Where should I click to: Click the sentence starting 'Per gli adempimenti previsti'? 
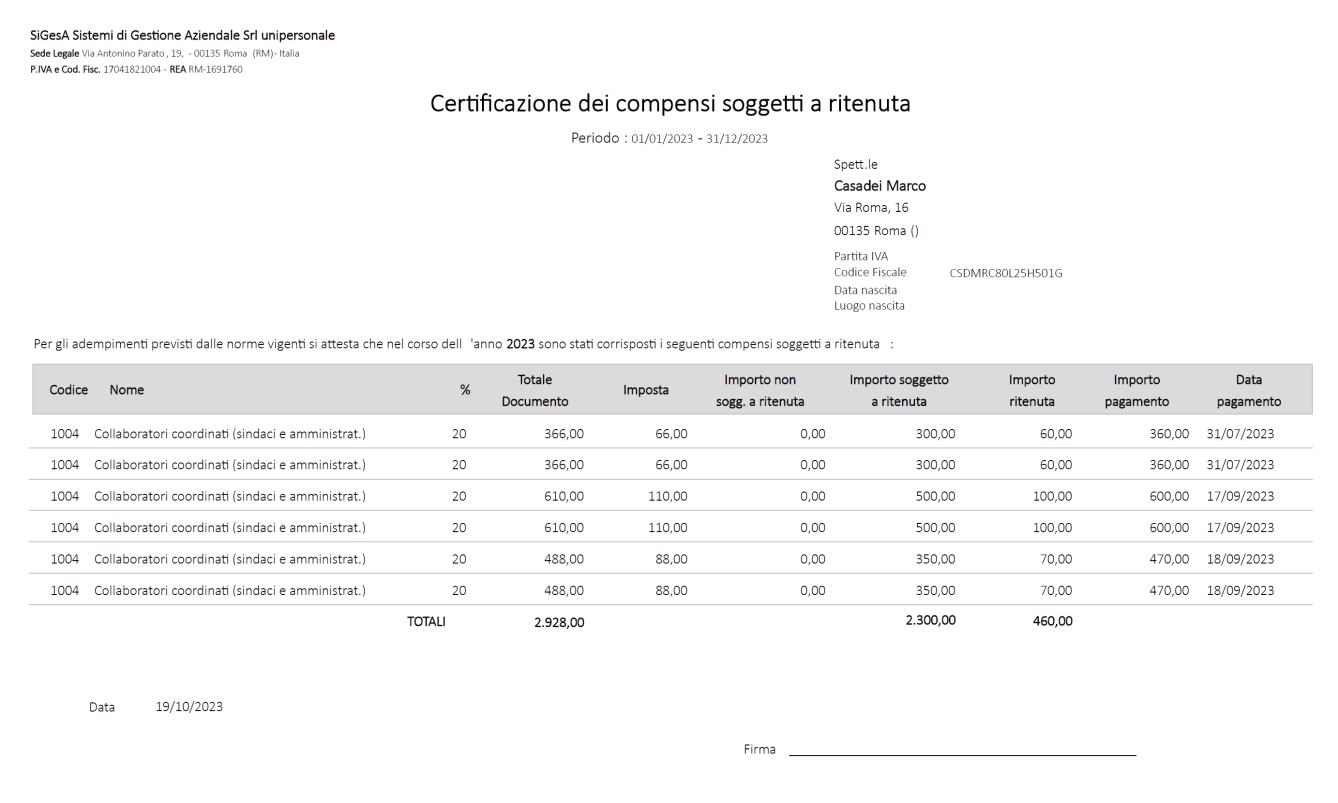coord(463,344)
